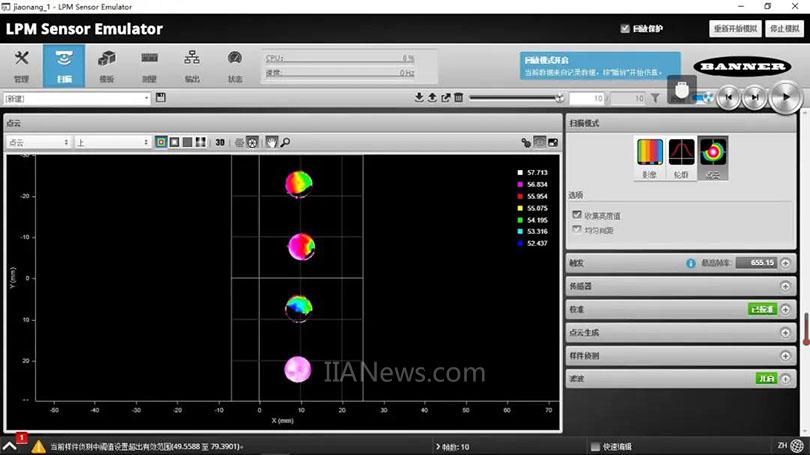Open the 点云 view type dropdown

(x=38, y=142)
